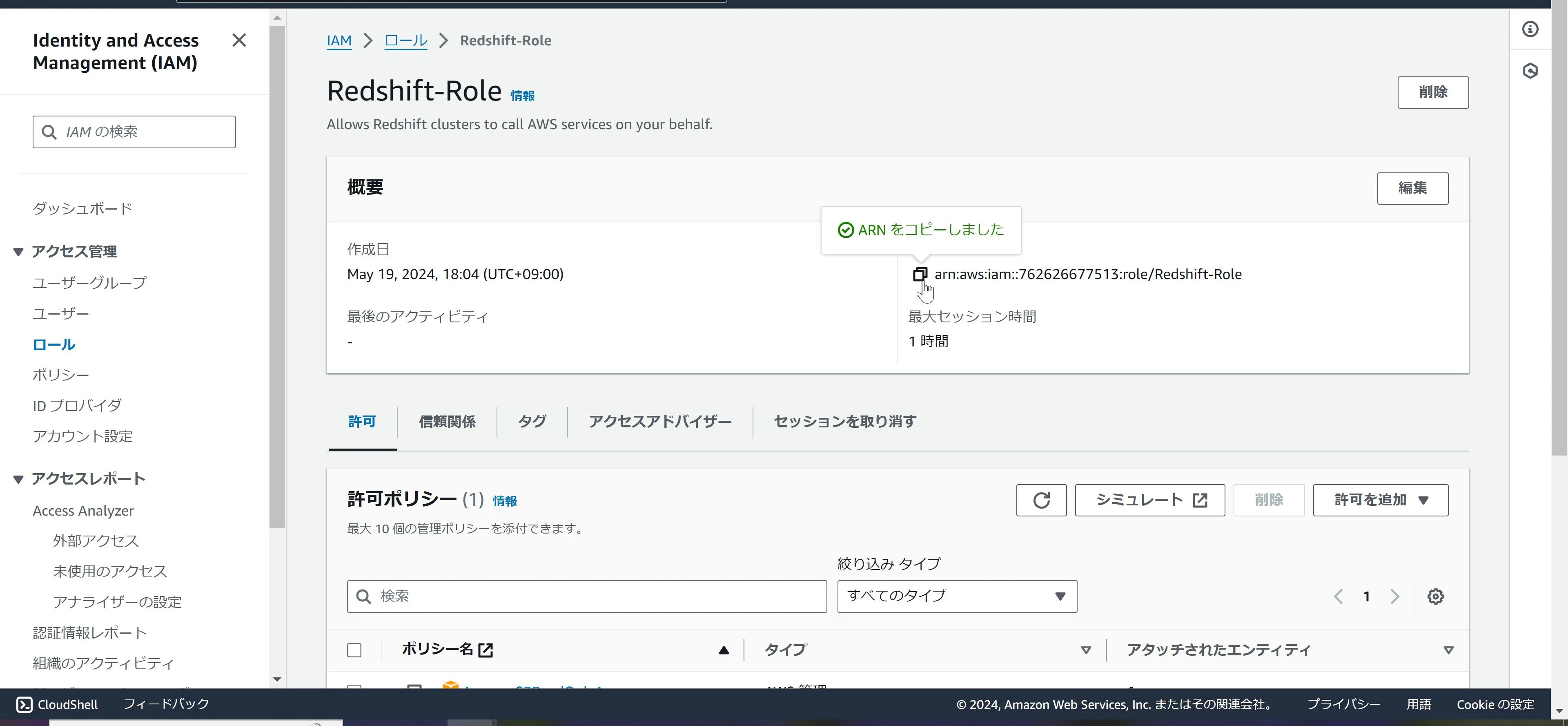Screen dimensions: 1568x726
Task: Collapse the アクセスレポート section
Action: tap(18, 479)
